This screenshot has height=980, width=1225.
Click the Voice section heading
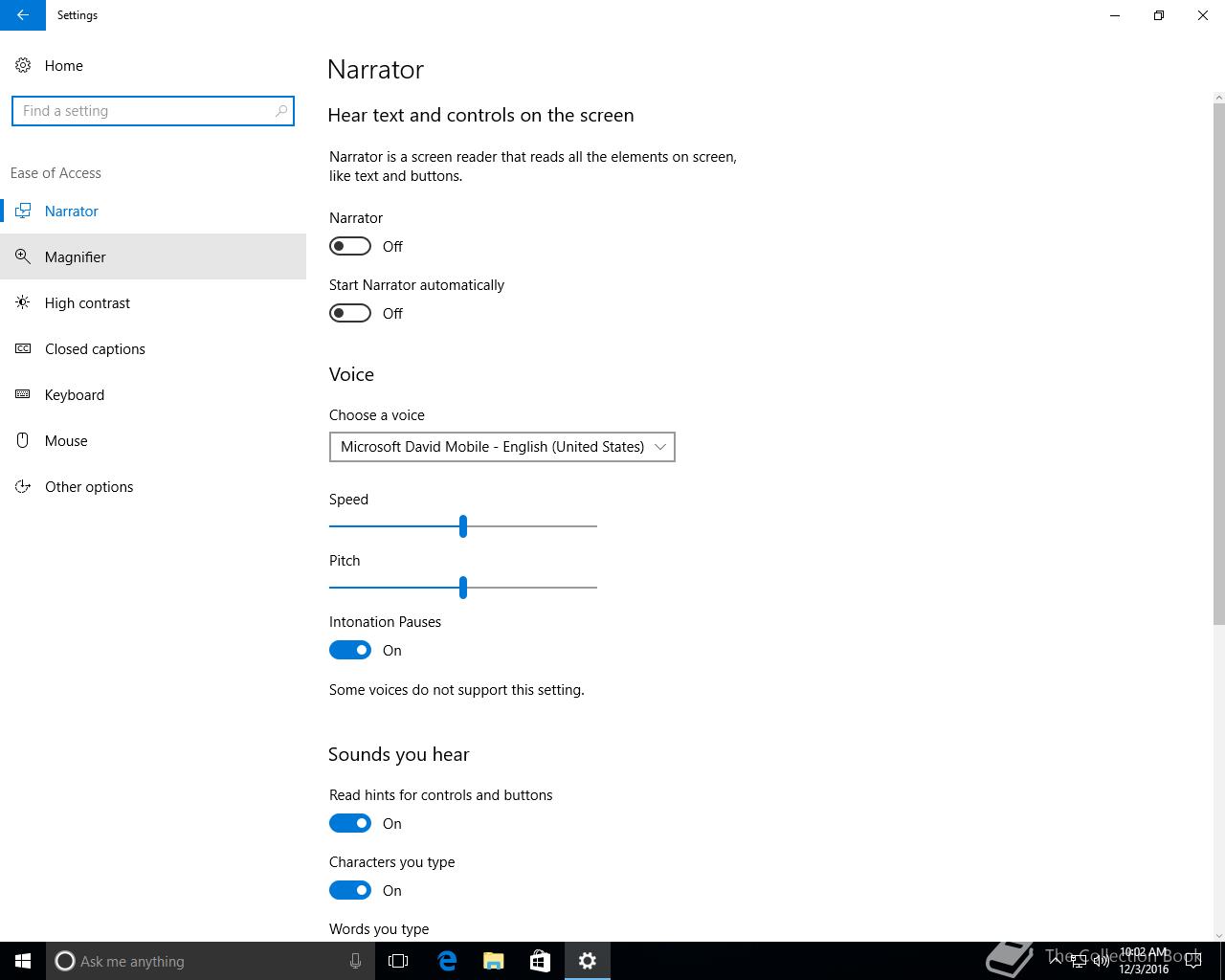(x=351, y=374)
